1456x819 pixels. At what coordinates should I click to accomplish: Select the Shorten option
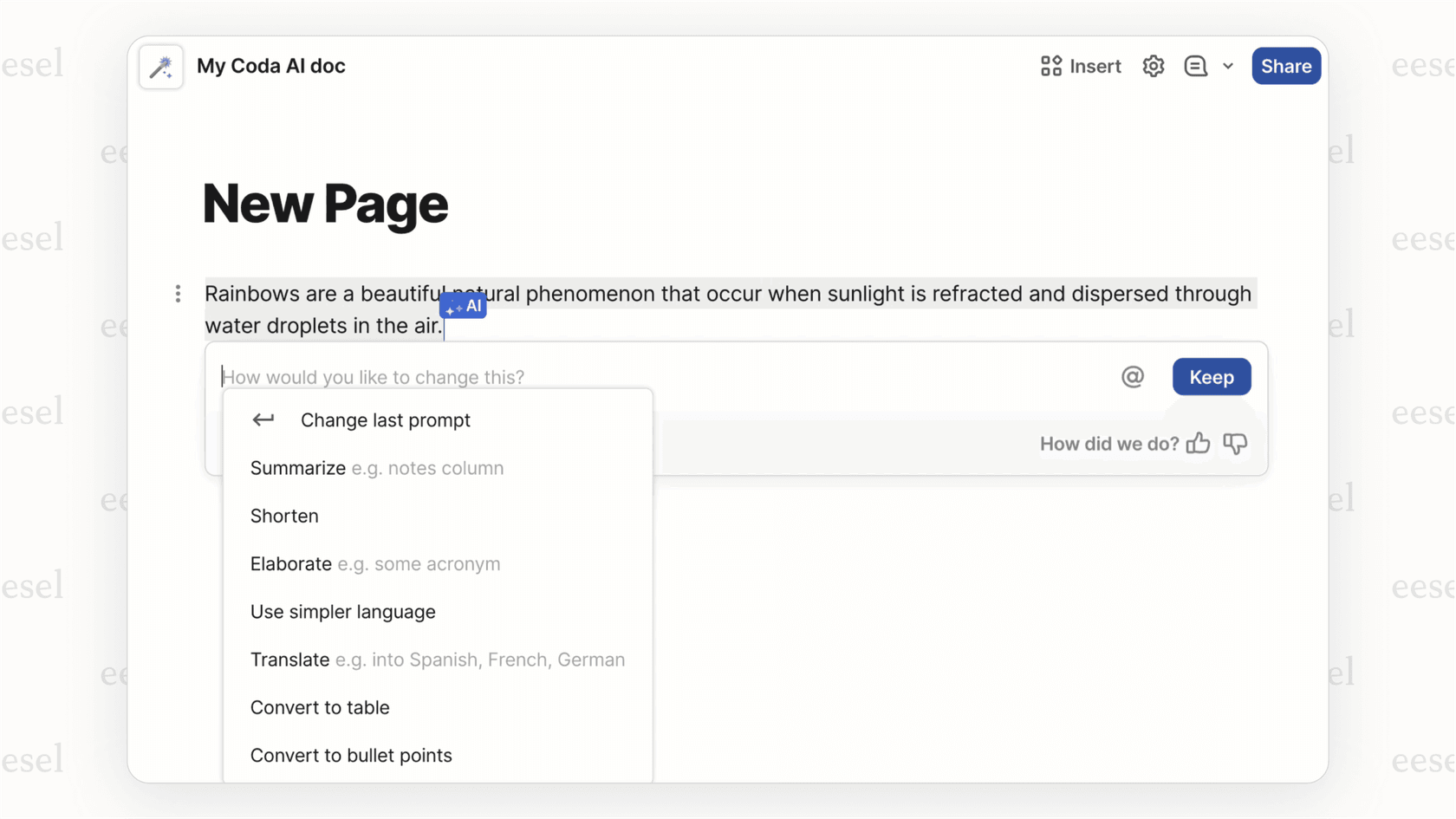pos(284,515)
